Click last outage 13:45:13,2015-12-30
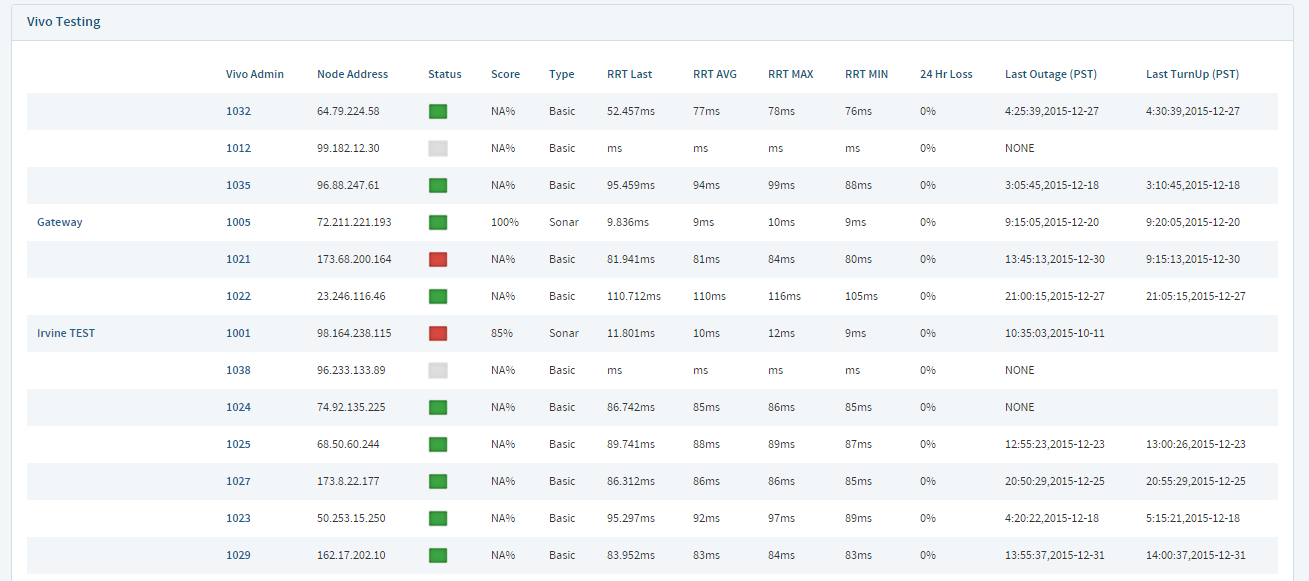The image size is (1309, 581). 1055,259
